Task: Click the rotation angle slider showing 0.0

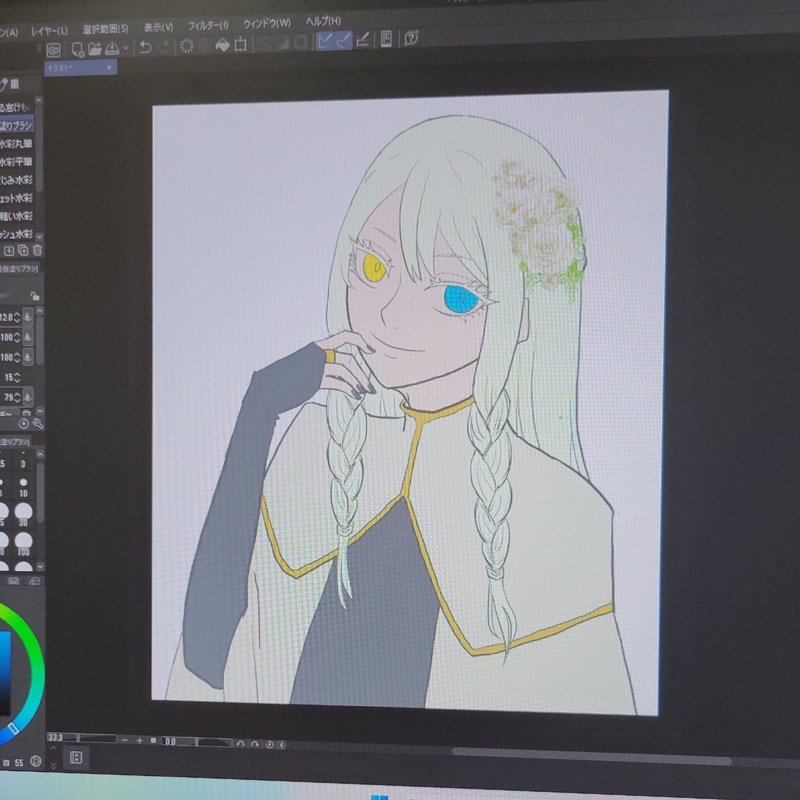Action: pos(196,742)
